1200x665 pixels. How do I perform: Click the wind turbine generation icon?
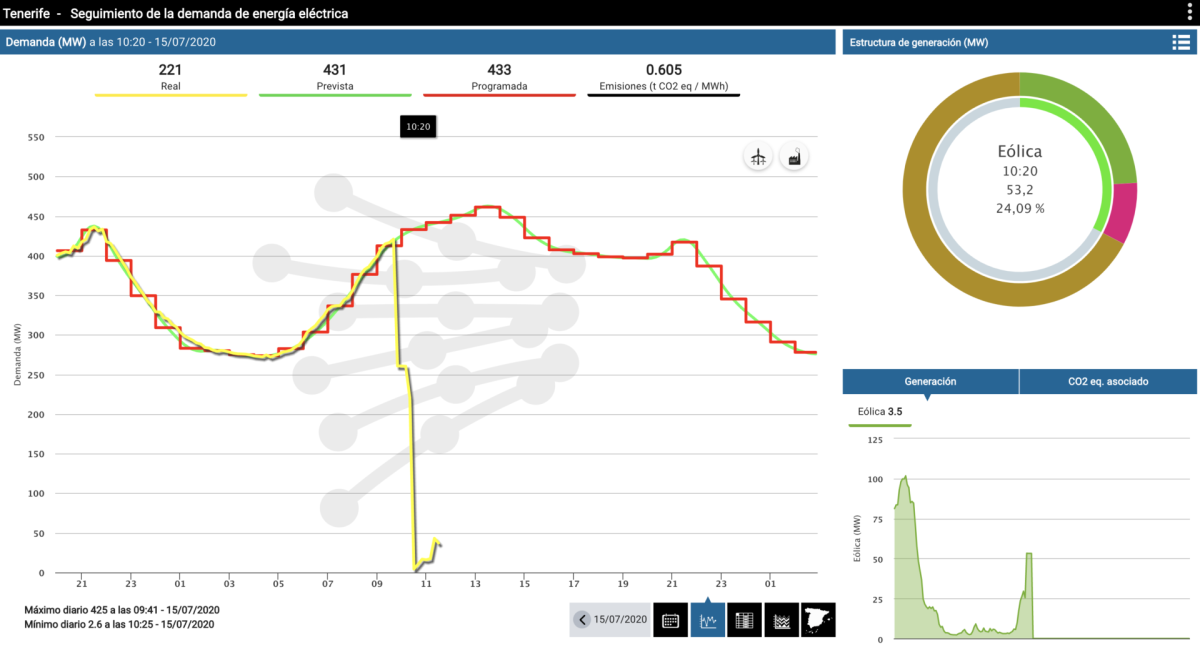coord(759,157)
